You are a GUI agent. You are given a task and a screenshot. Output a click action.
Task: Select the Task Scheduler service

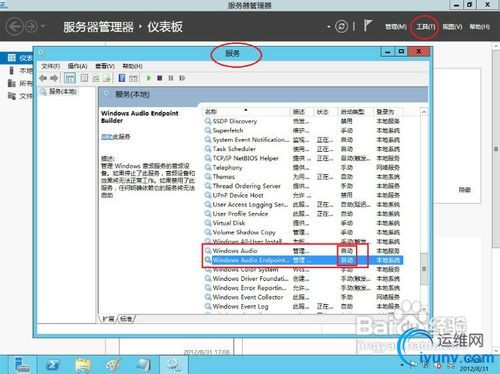pyautogui.click(x=234, y=149)
